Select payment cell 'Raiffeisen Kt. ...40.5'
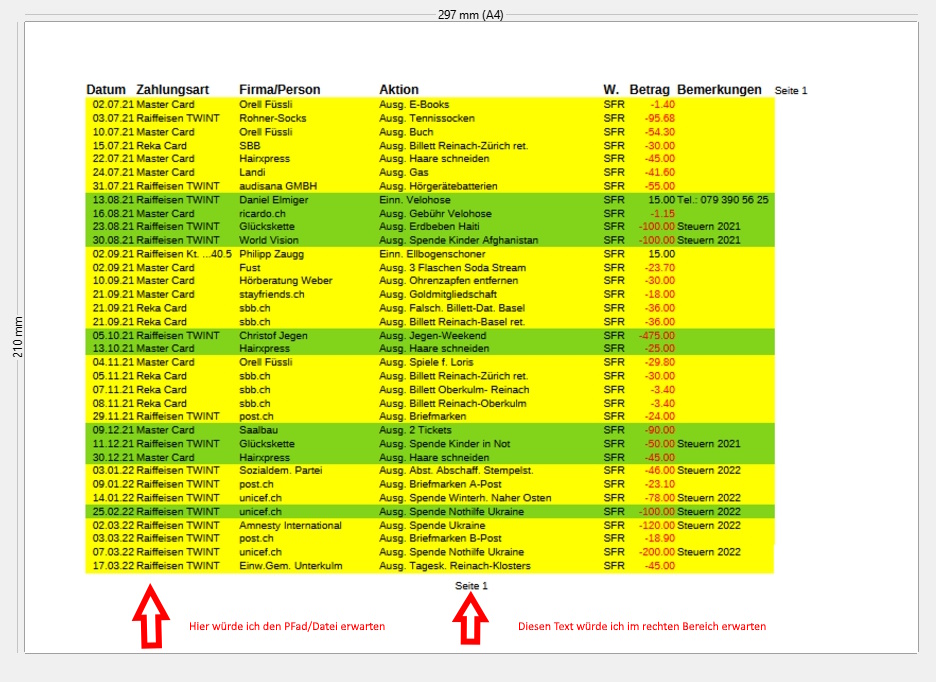 (184, 254)
